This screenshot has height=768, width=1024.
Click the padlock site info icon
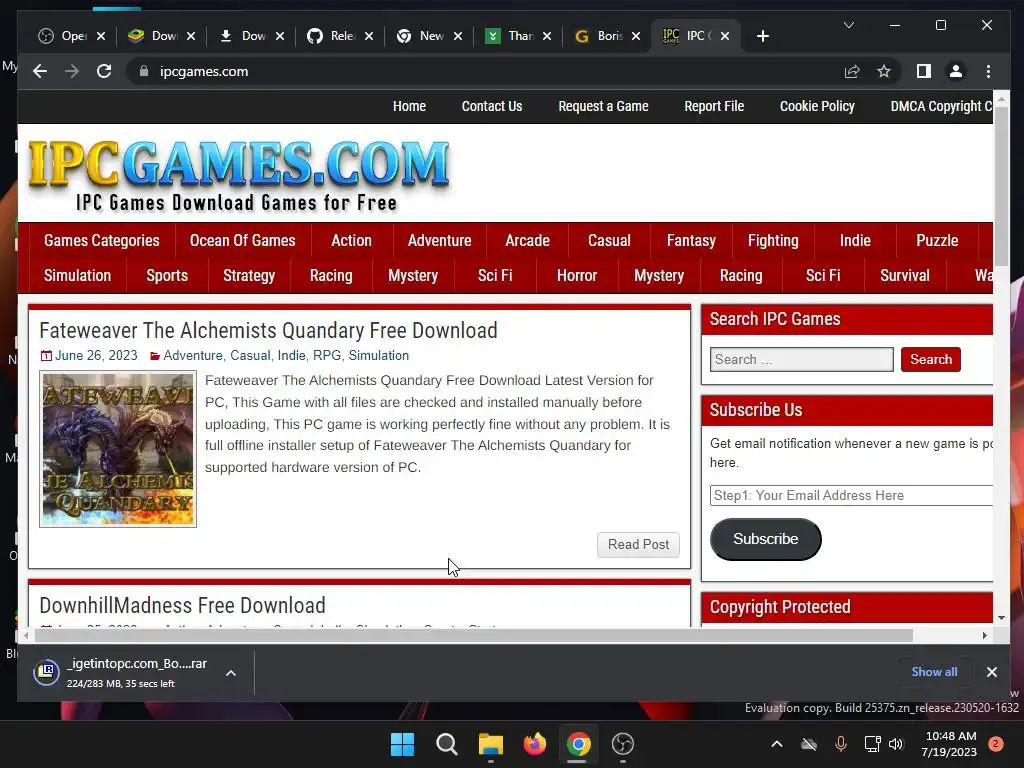[x=144, y=71]
